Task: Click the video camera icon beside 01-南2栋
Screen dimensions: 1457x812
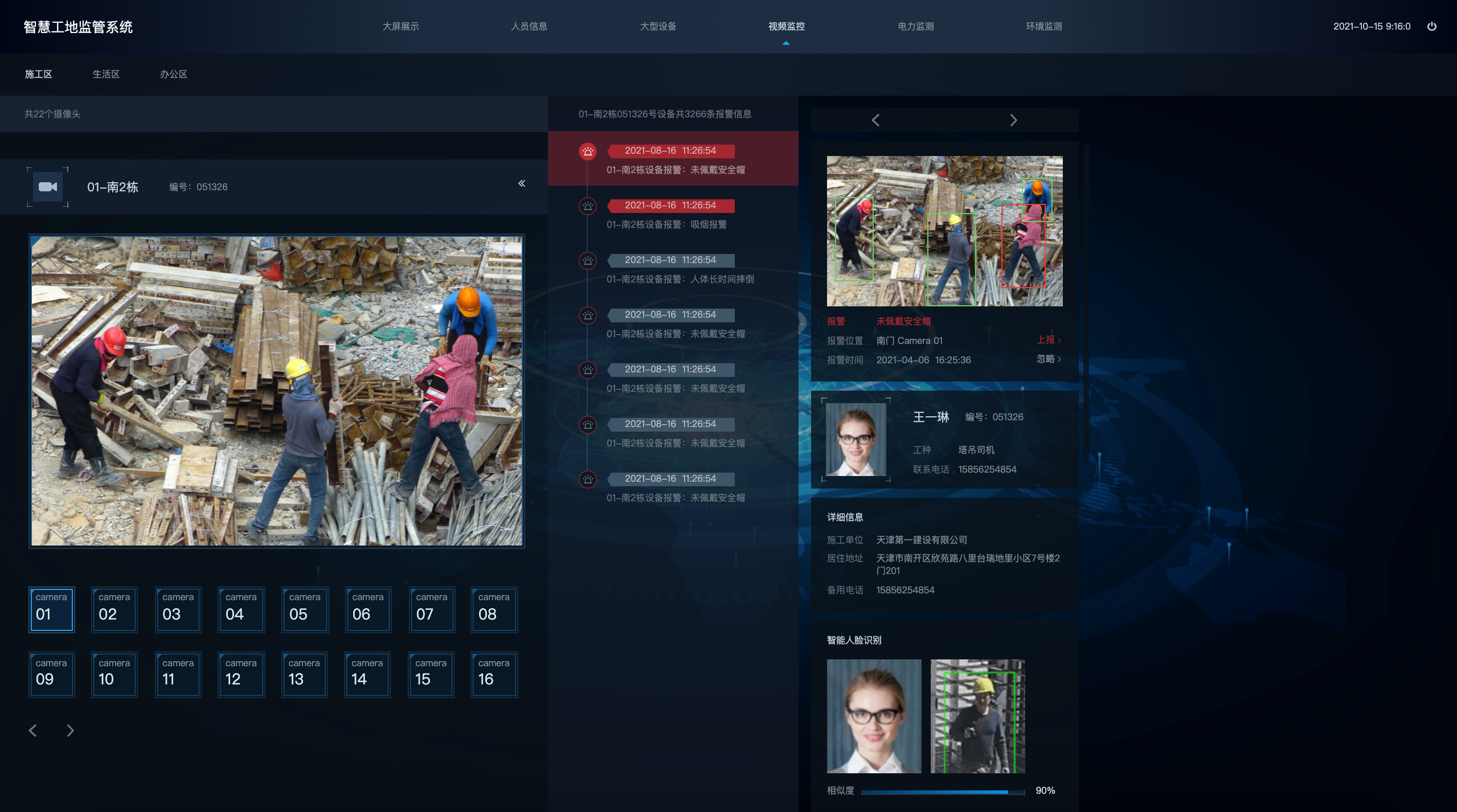Action: pos(48,187)
